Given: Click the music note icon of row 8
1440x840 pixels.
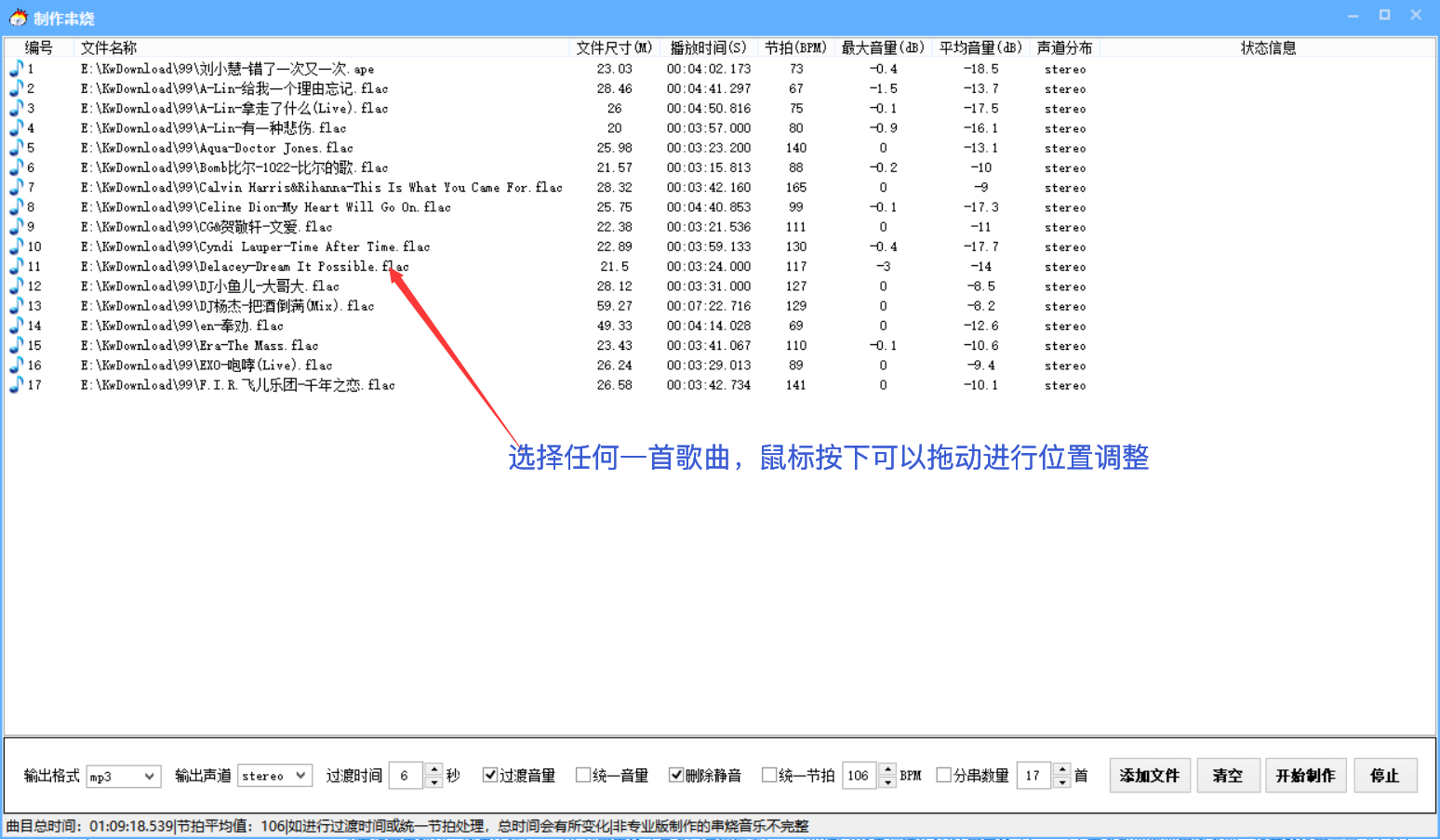Looking at the screenshot, I should click(16, 207).
